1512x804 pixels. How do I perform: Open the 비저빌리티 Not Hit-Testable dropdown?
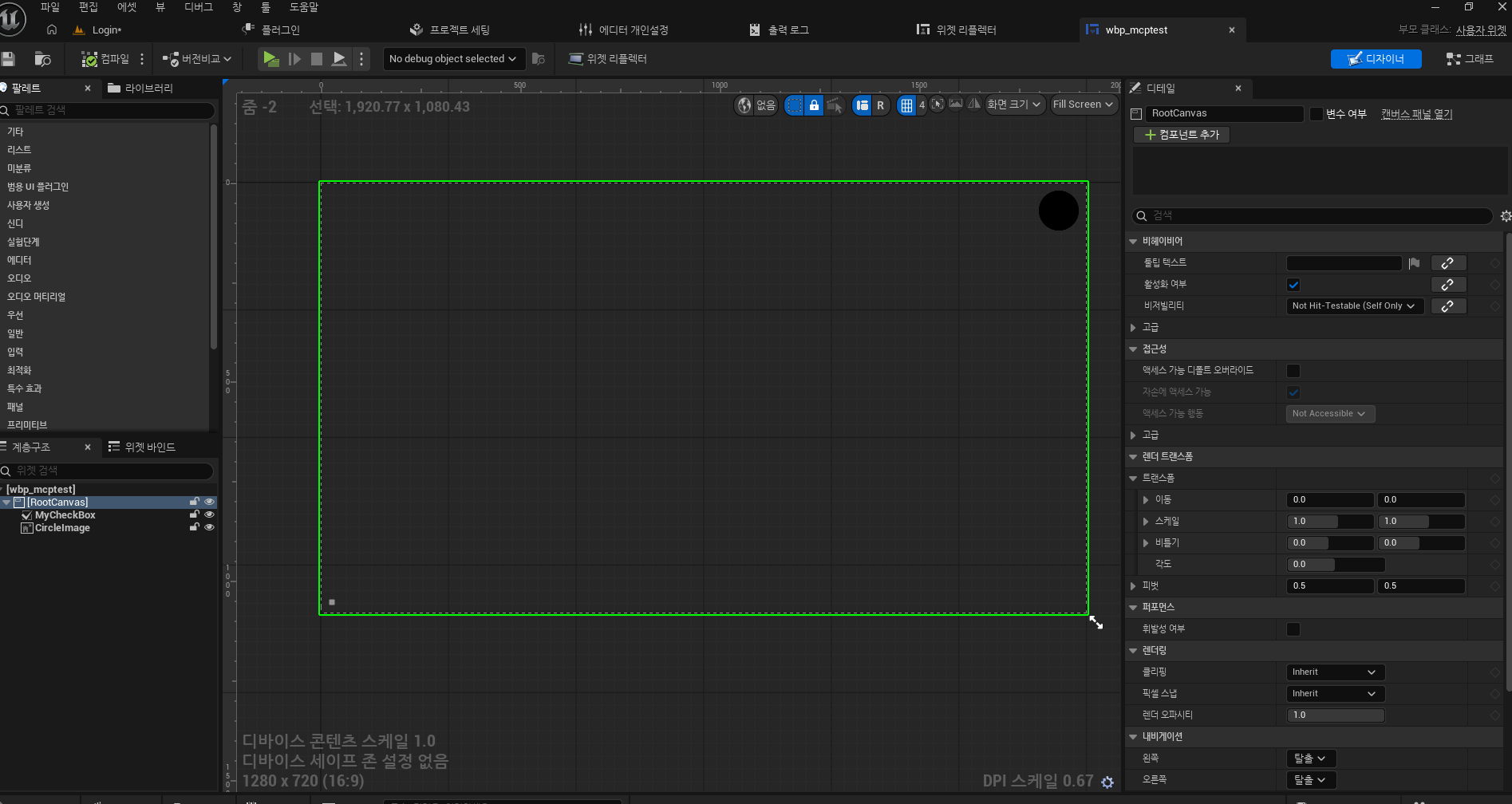(1354, 306)
